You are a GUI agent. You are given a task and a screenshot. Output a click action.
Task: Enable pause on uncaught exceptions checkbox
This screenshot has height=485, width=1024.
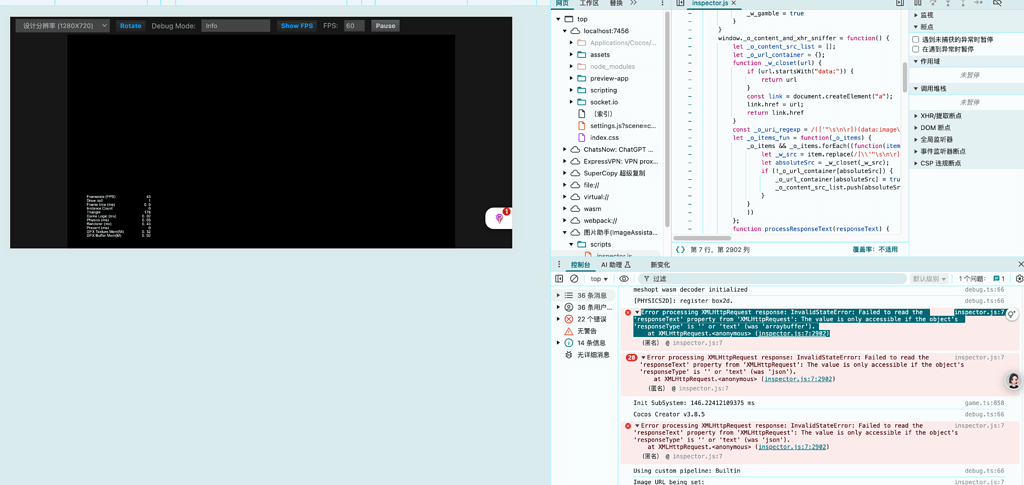916,40
